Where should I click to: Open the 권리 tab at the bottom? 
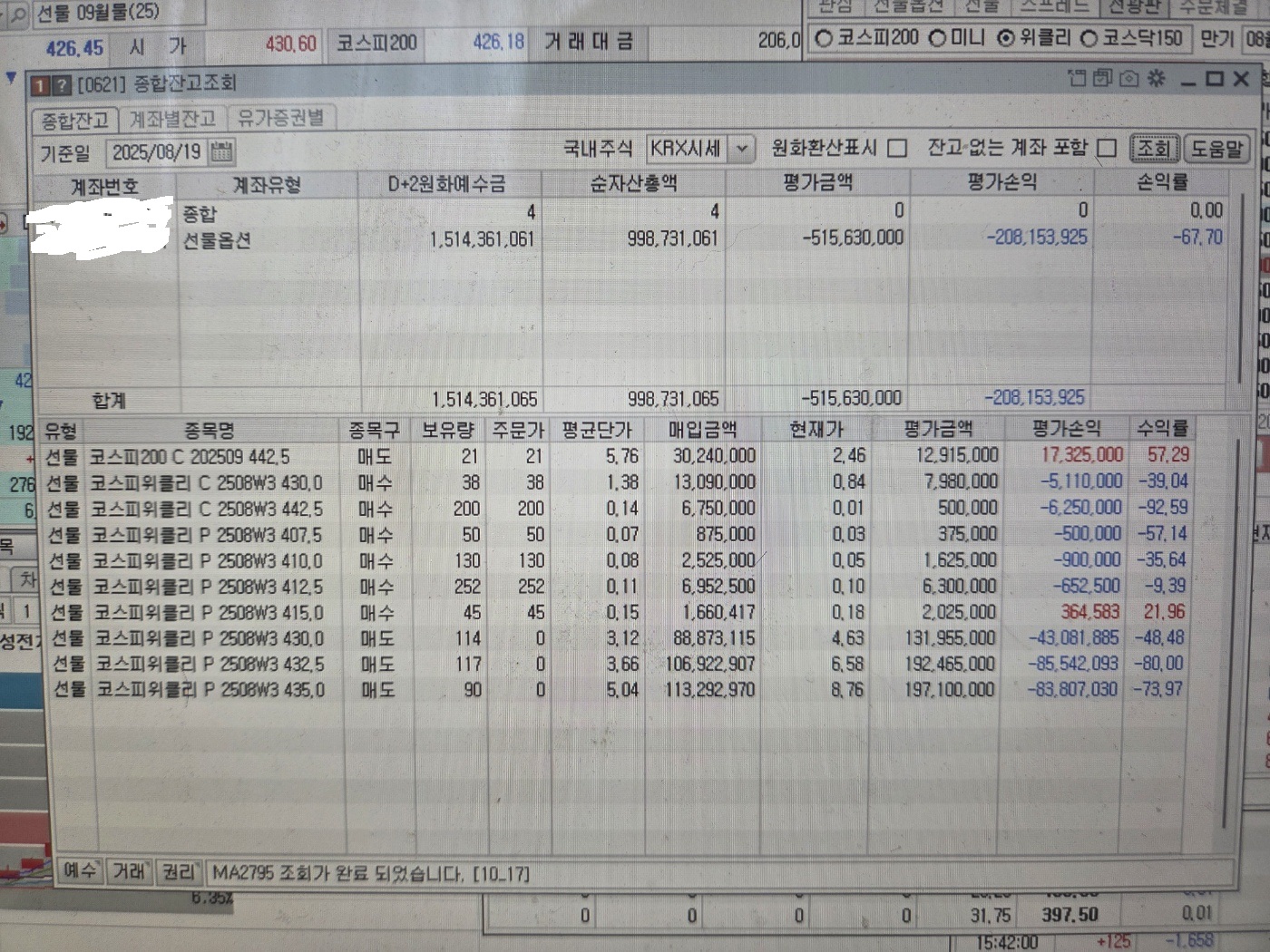point(178,871)
